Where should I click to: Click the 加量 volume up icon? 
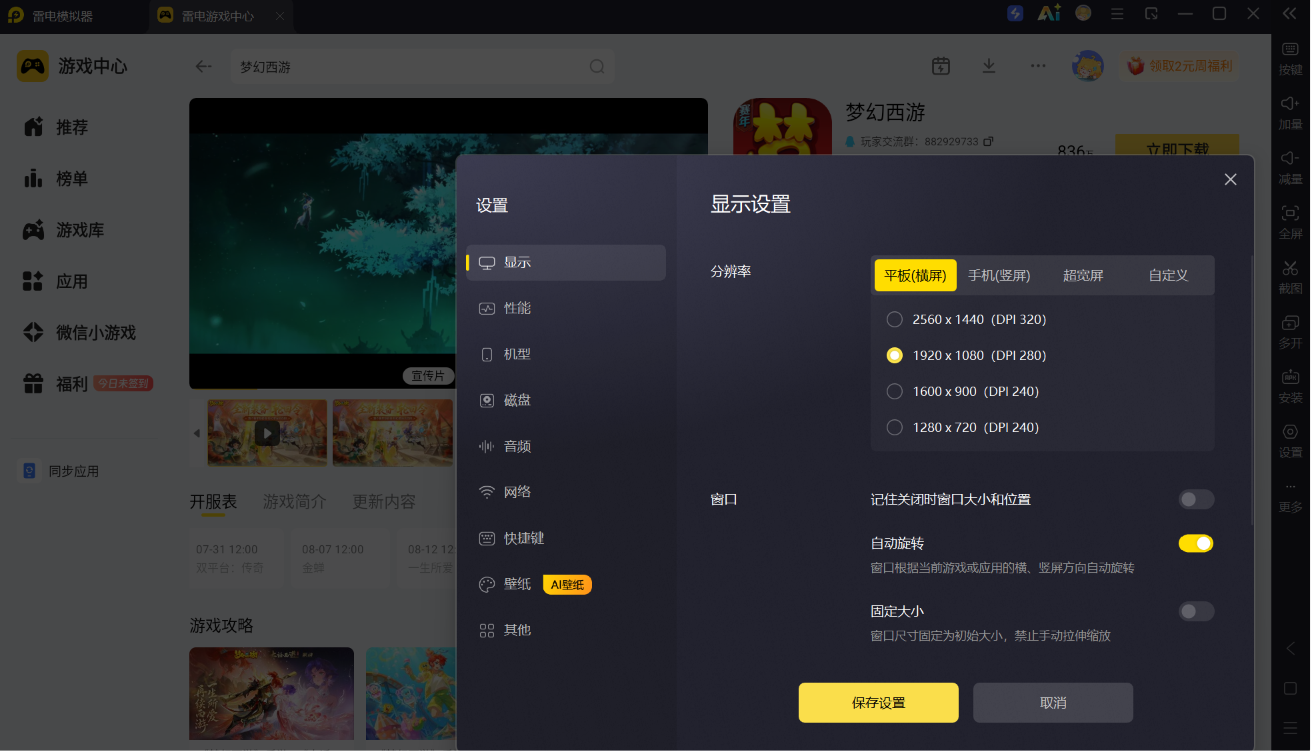coord(1290,104)
